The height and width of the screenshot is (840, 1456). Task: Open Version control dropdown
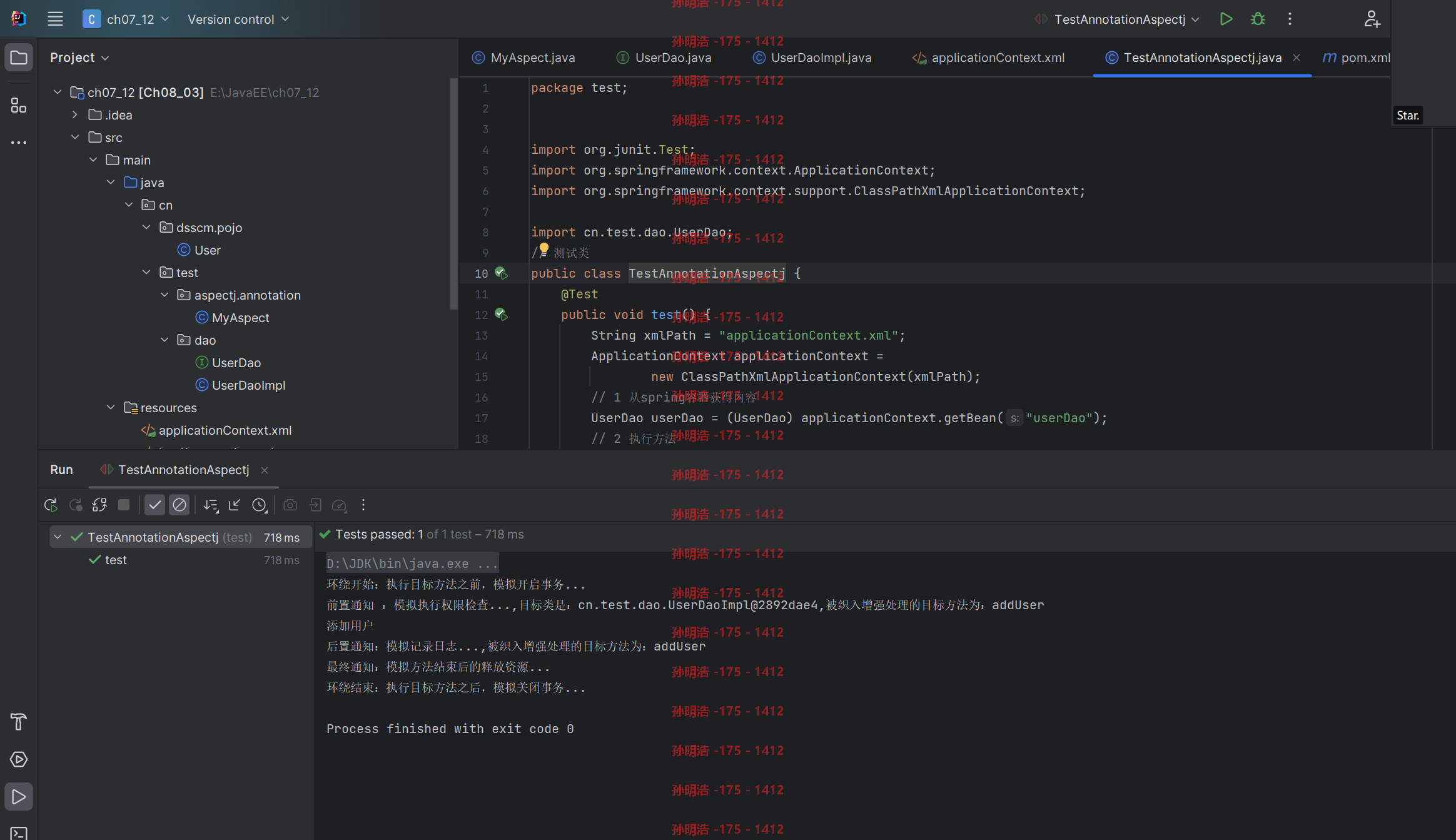point(238,19)
